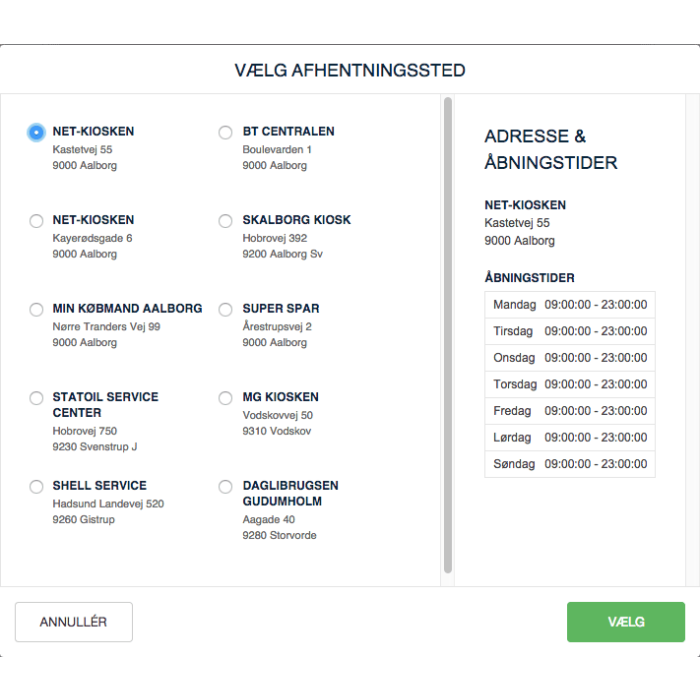This screenshot has width=700, height=700.
Task: Click address text Vodskovvej 50
Action: [x=277, y=415]
